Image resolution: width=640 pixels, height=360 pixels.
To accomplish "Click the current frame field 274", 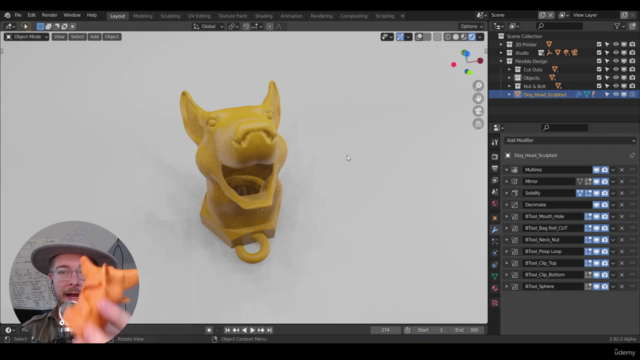I will (x=385, y=330).
